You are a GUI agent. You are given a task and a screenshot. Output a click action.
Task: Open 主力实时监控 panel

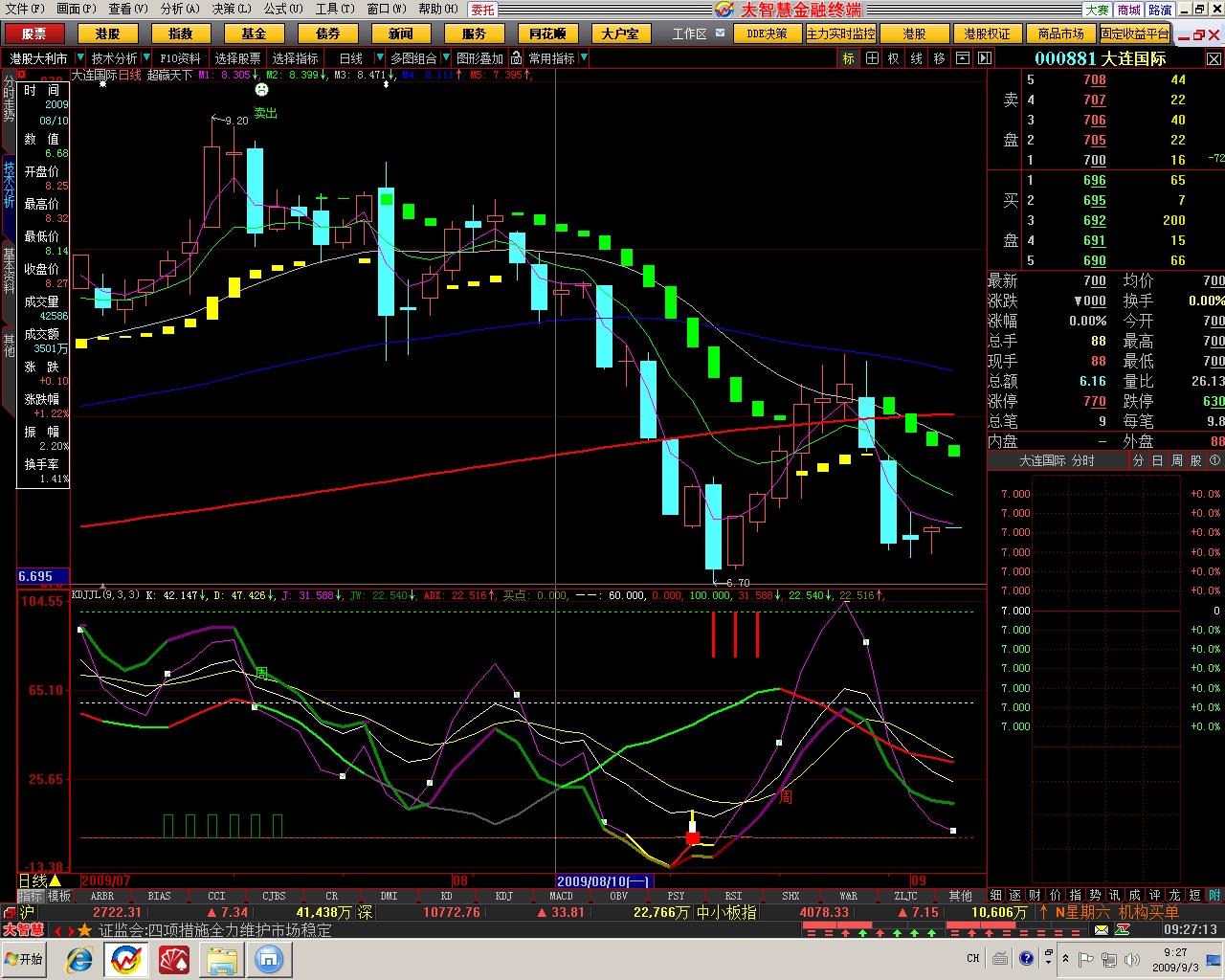840,33
